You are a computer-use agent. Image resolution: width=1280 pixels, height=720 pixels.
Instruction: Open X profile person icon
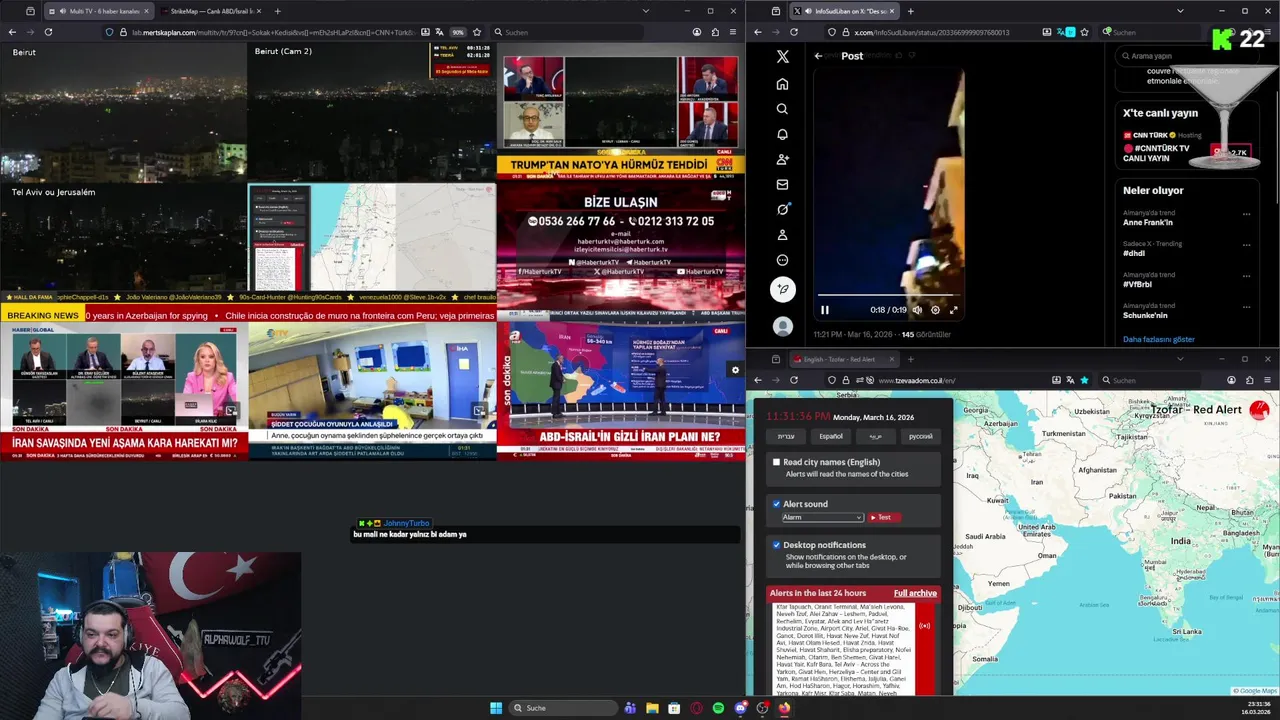(782, 235)
